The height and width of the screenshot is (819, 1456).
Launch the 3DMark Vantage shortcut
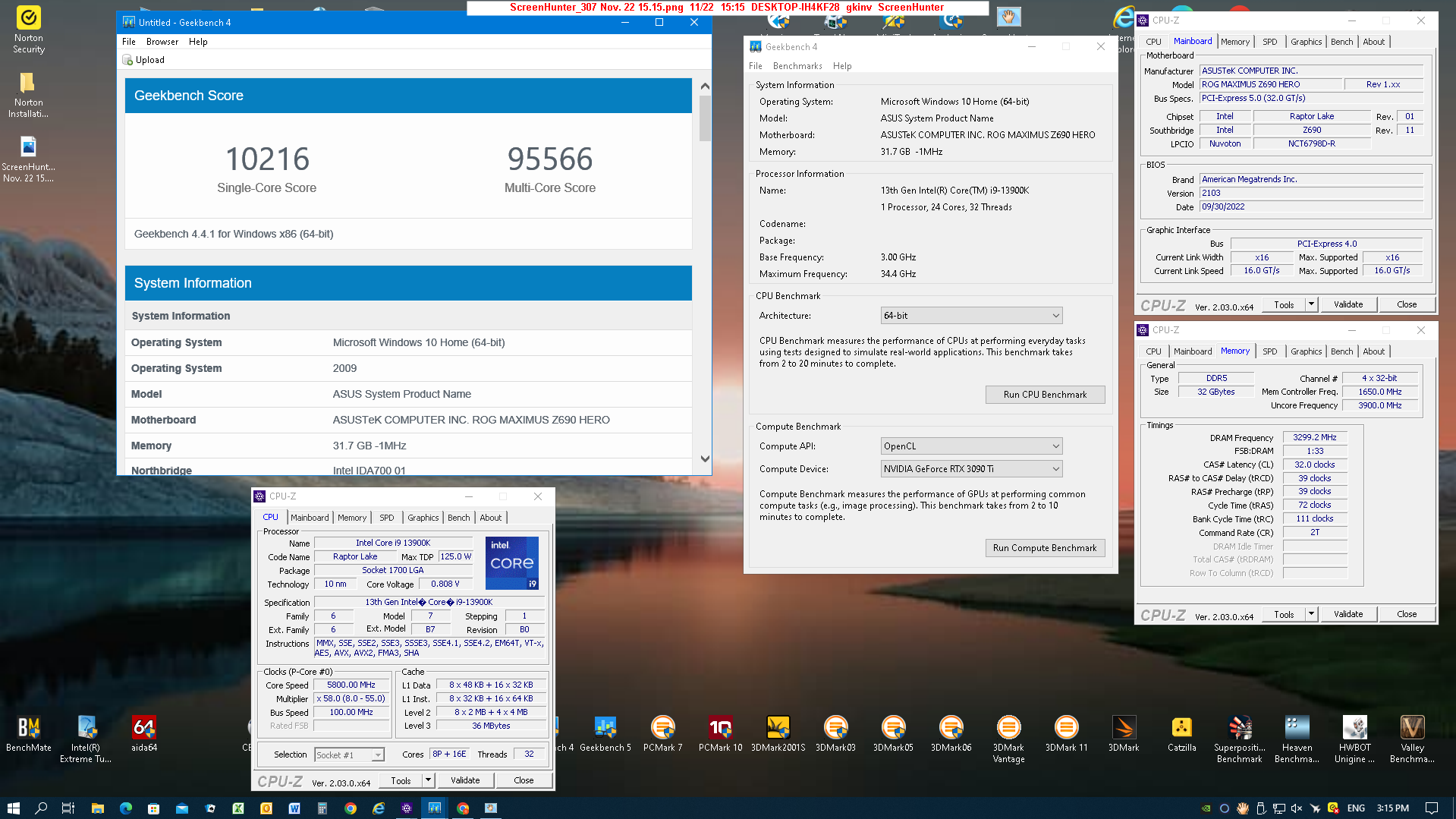coord(1008,739)
